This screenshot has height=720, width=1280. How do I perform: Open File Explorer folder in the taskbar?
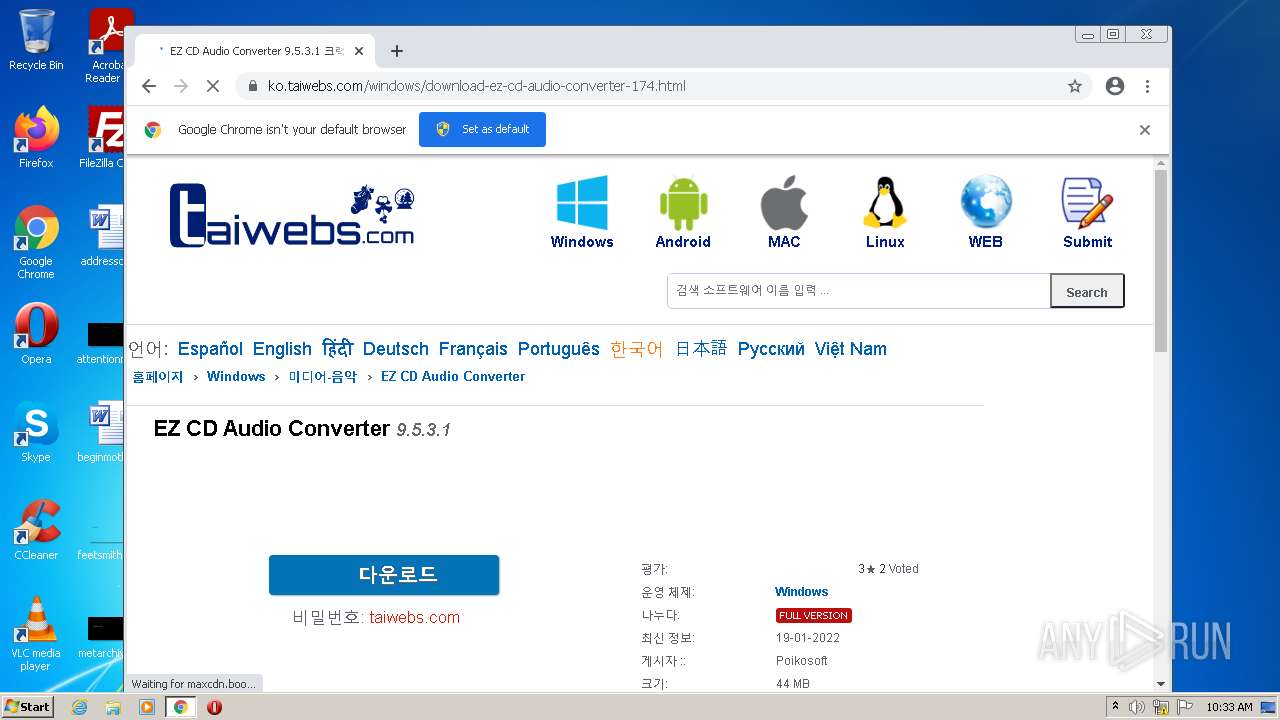tap(113, 707)
